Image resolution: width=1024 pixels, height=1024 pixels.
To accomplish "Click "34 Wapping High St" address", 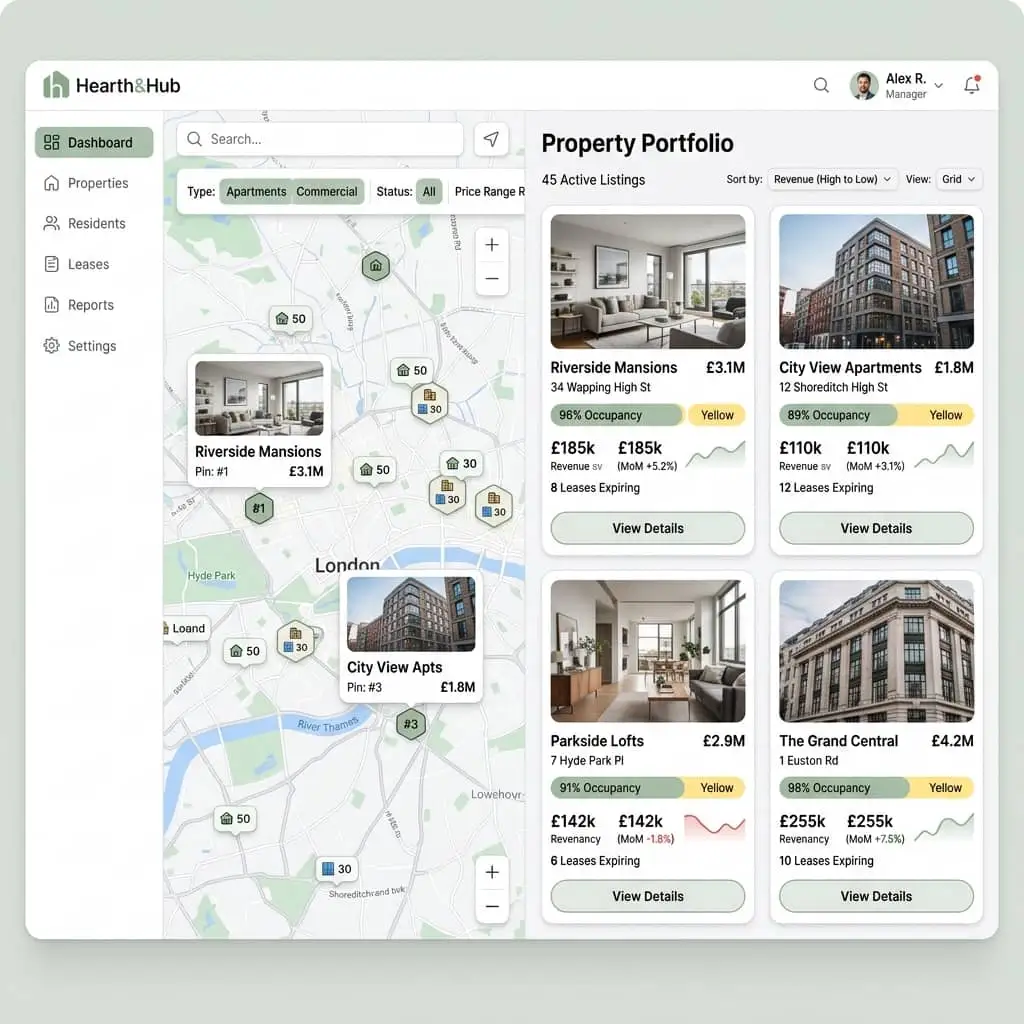I will 600,387.
